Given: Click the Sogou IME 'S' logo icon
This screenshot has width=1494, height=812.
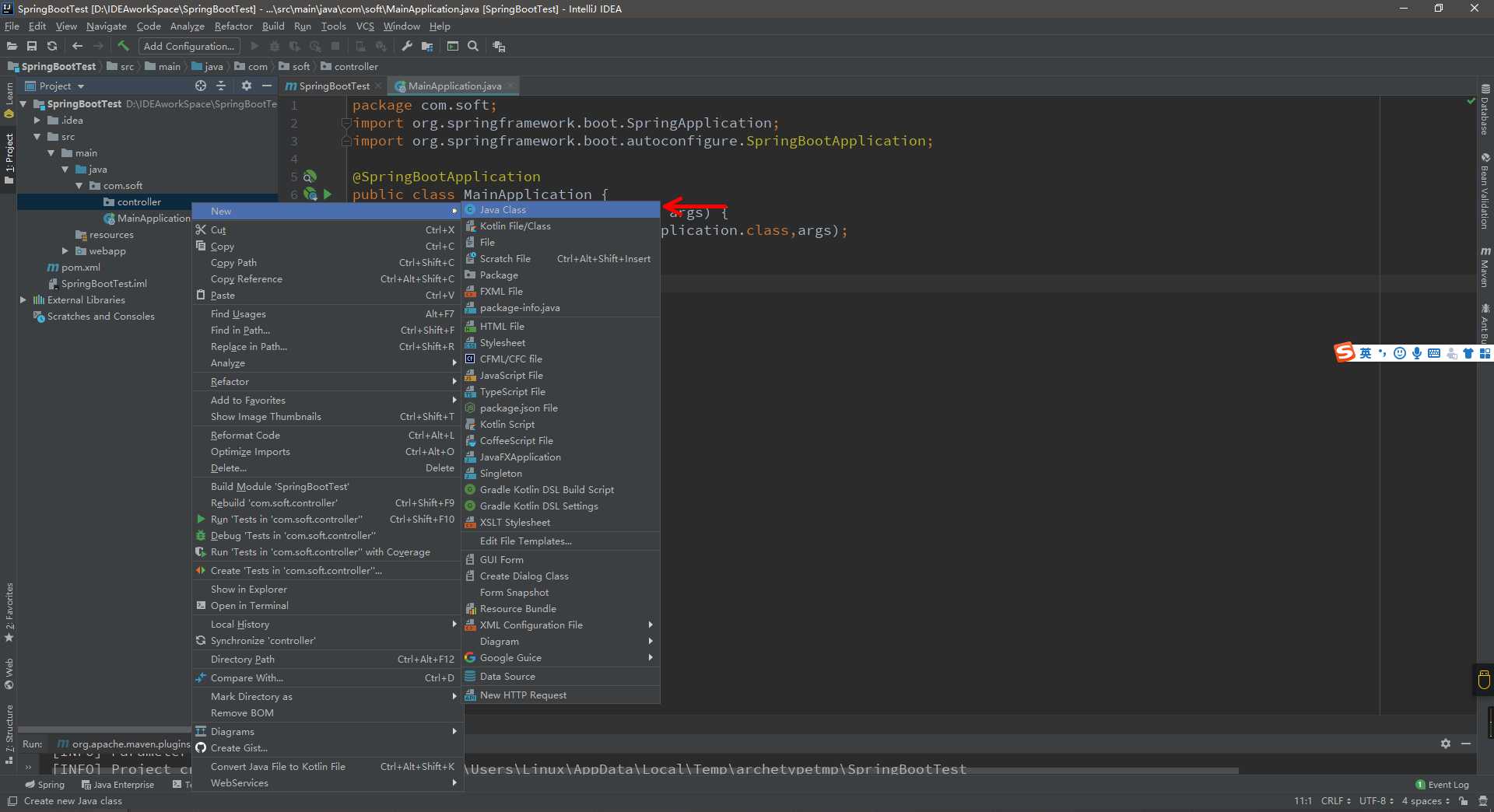Looking at the screenshot, I should [1345, 353].
